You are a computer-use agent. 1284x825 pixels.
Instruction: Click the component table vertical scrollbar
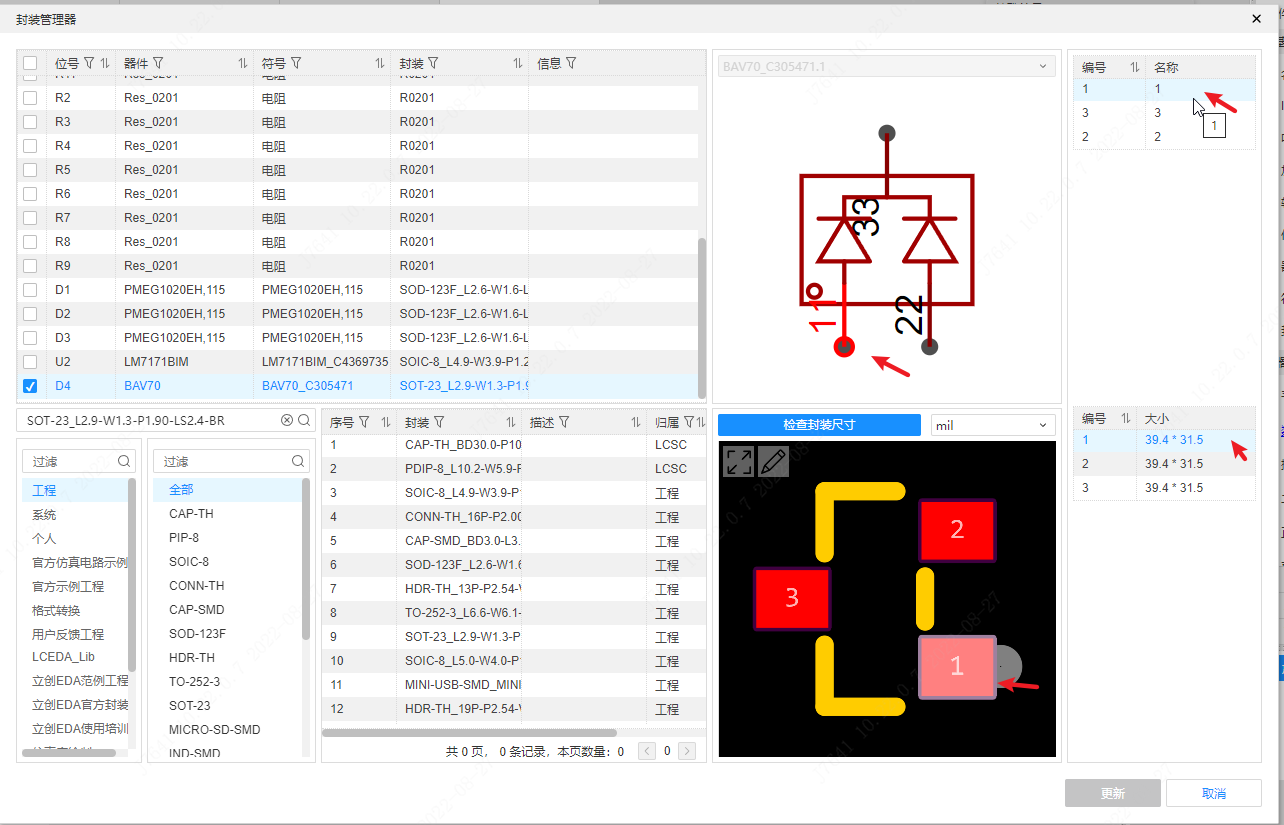702,316
